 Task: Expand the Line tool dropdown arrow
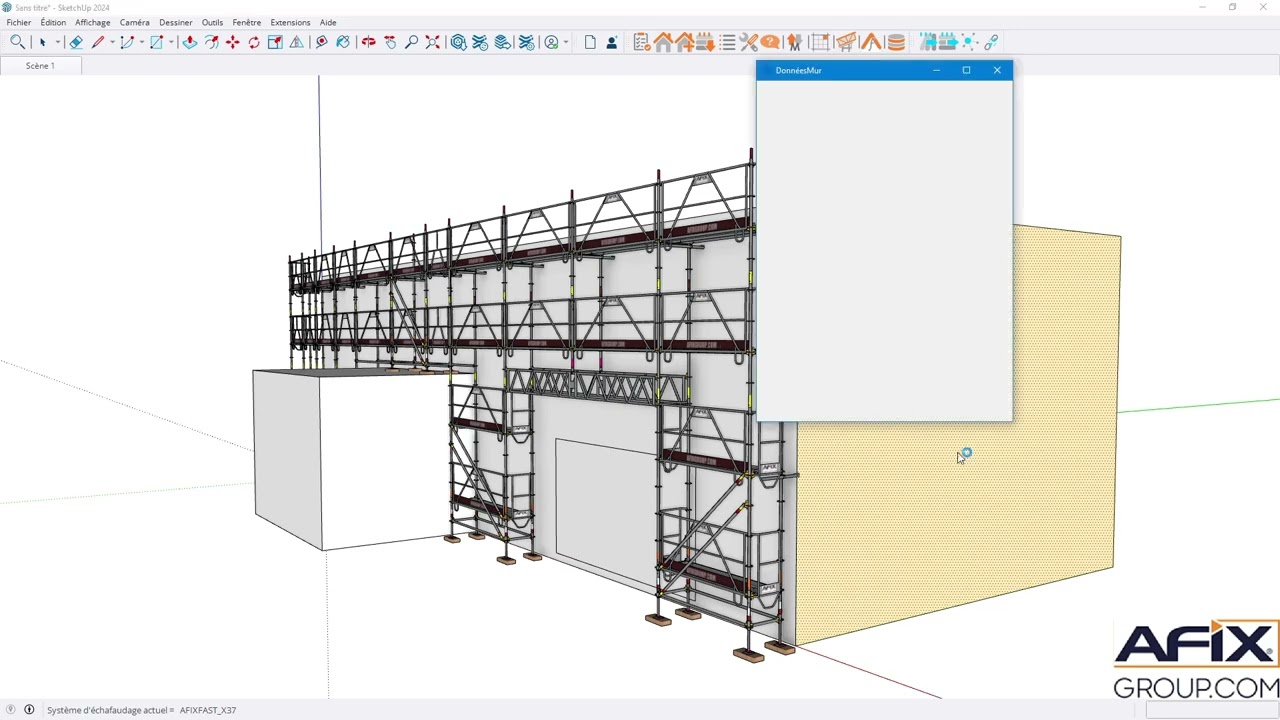coord(112,42)
